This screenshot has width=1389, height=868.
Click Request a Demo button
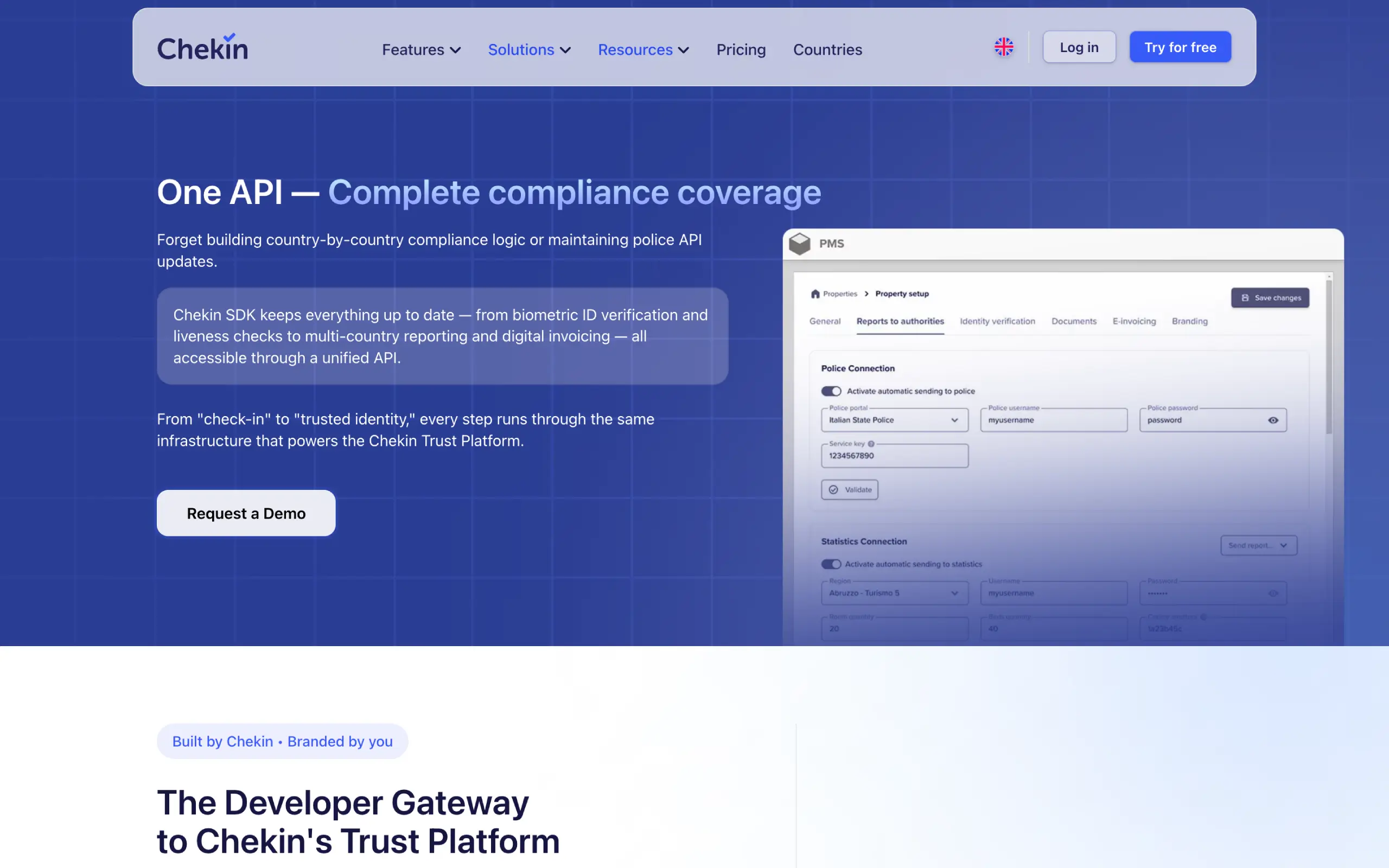pyautogui.click(x=246, y=513)
